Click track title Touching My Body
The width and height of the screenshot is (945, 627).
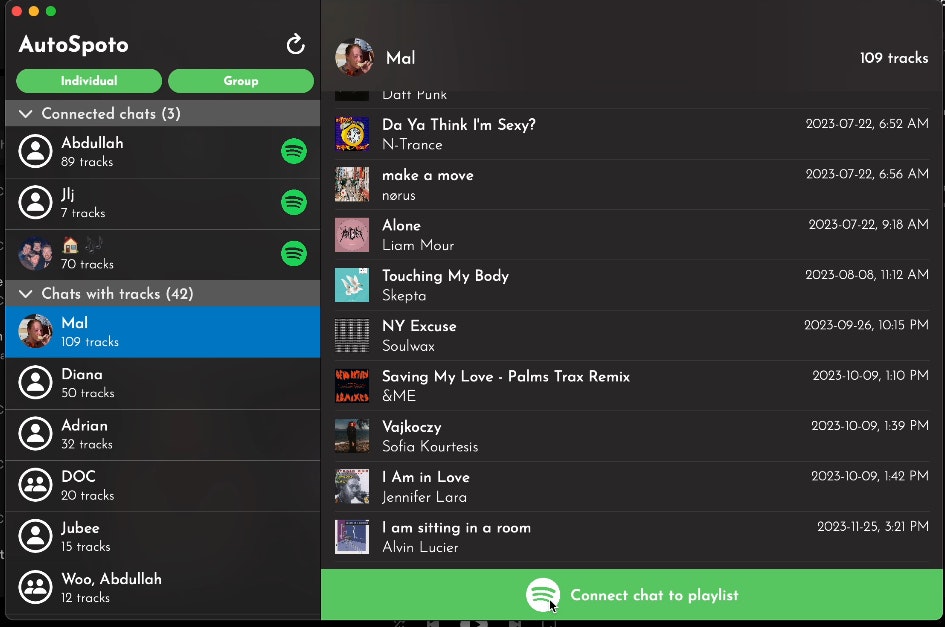point(445,276)
